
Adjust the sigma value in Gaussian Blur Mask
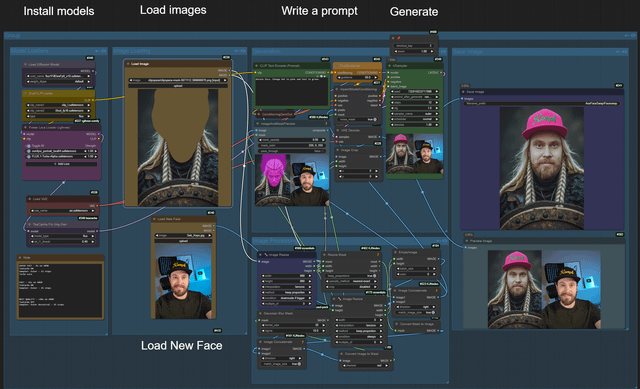[293, 331]
